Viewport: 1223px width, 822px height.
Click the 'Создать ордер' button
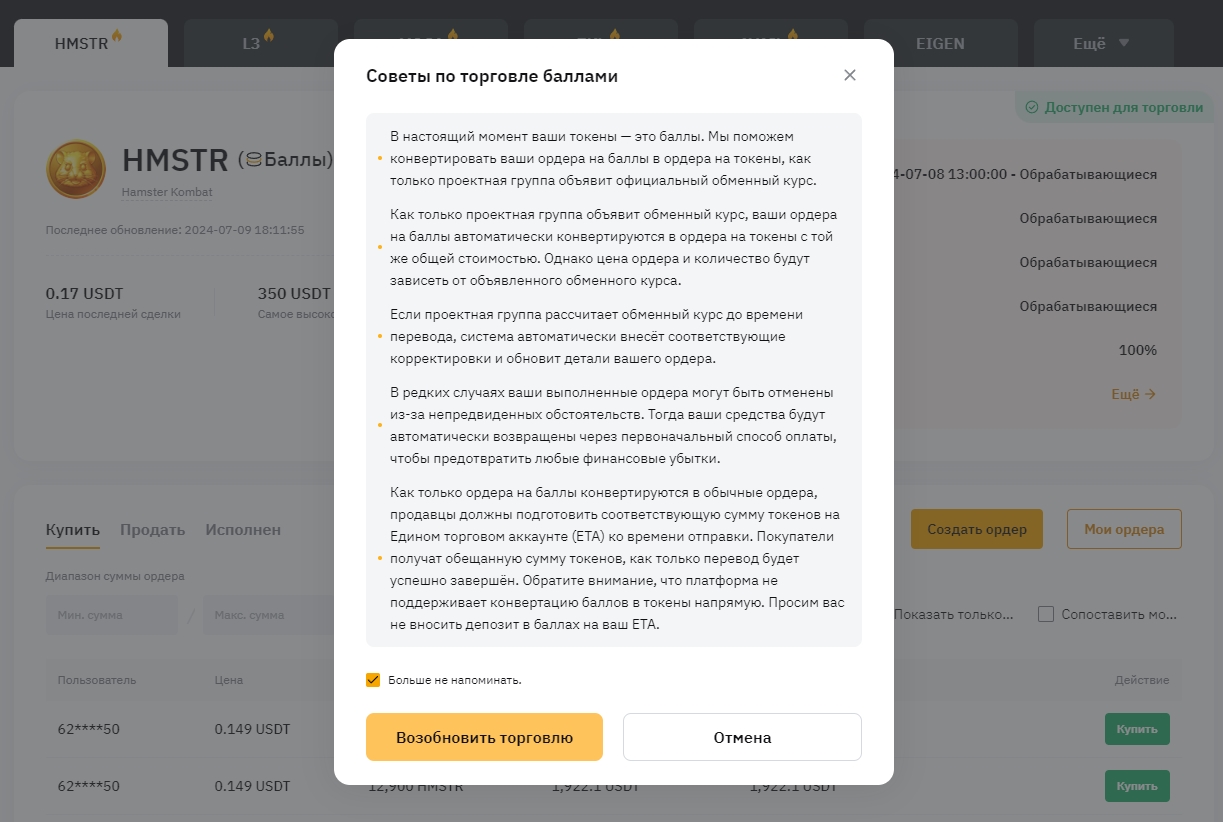pos(976,529)
